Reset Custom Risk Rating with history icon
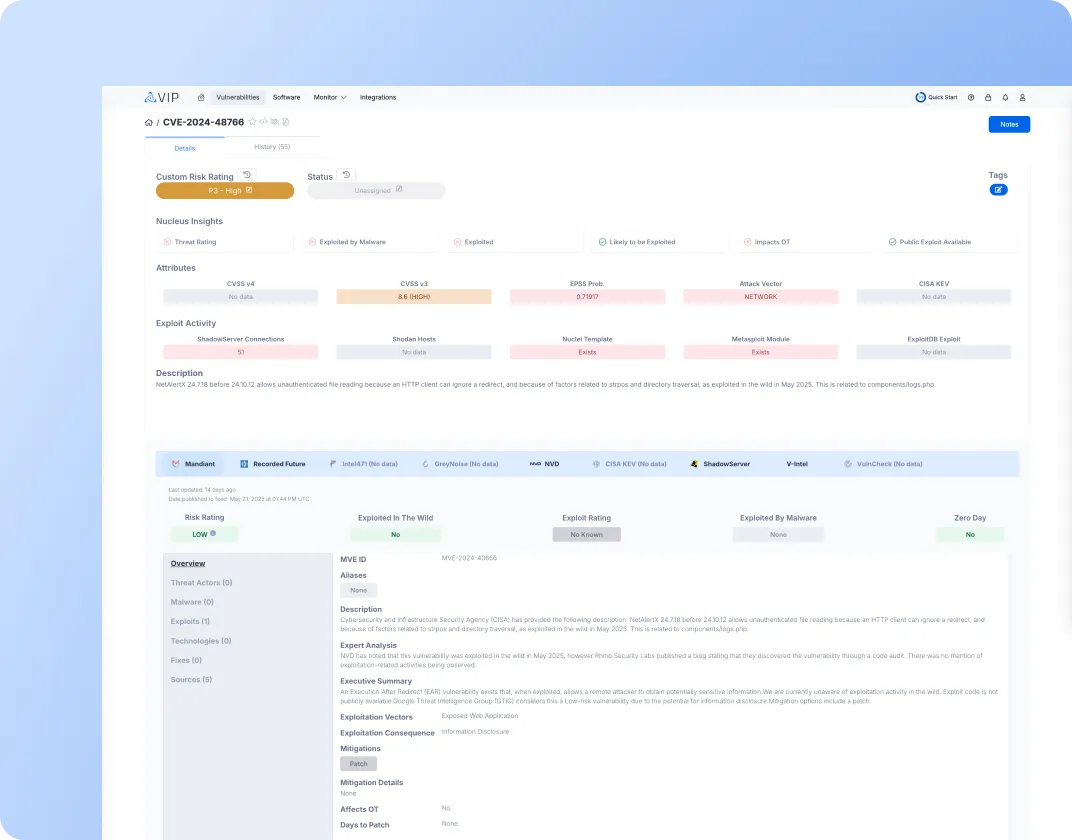Viewport: 1072px width, 840px height. point(247,175)
